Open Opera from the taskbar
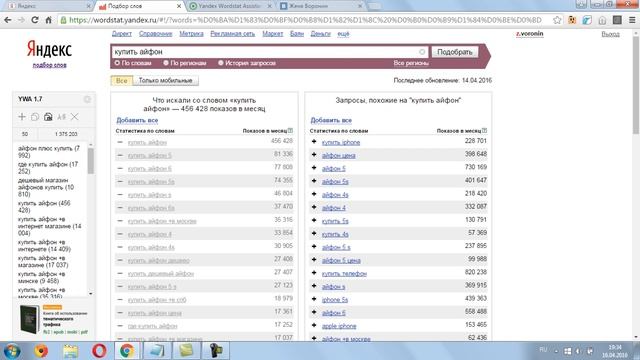This screenshot has height=360, width=640. (x=99, y=351)
